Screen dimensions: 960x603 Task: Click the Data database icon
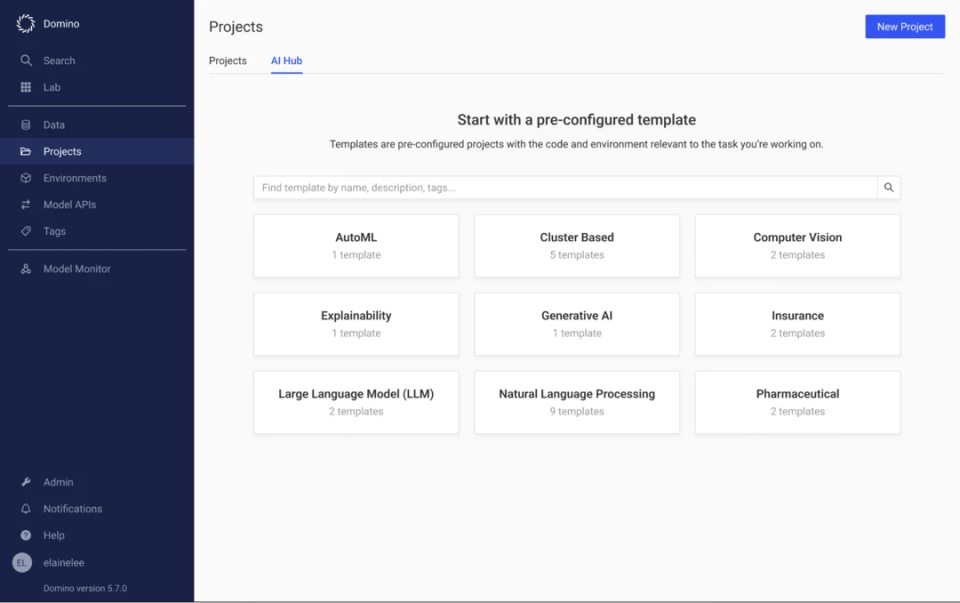click(x=26, y=125)
